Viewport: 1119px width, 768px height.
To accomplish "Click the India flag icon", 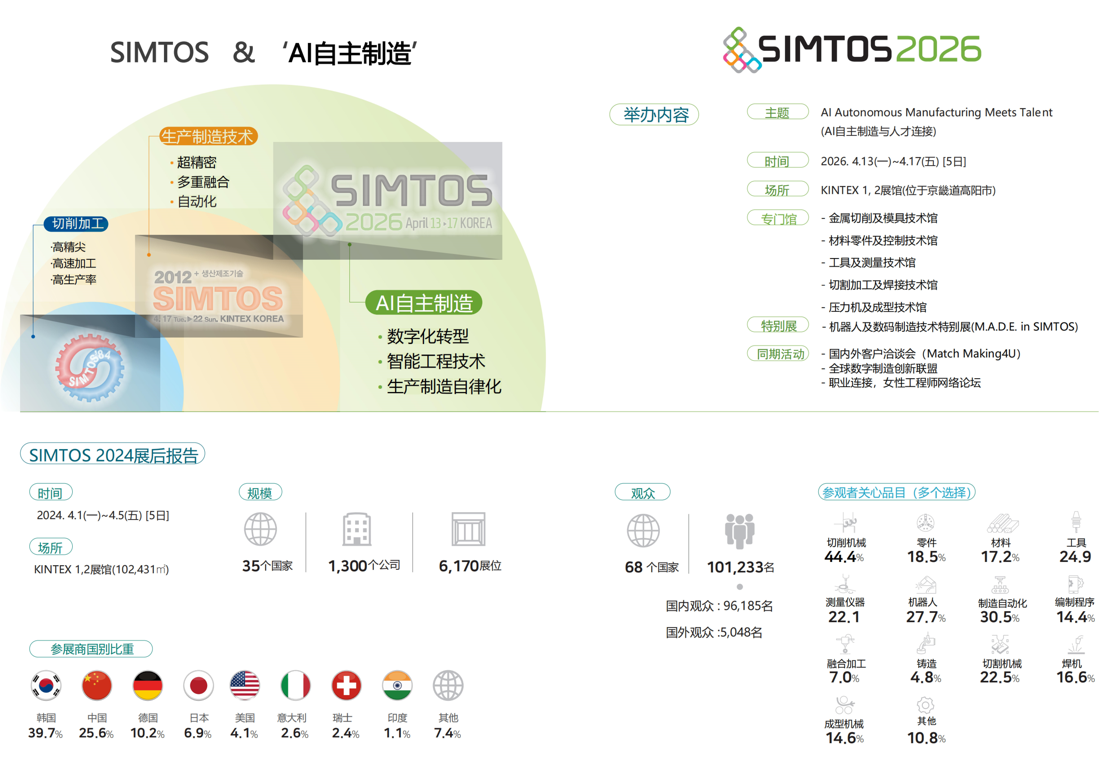I will [397, 685].
